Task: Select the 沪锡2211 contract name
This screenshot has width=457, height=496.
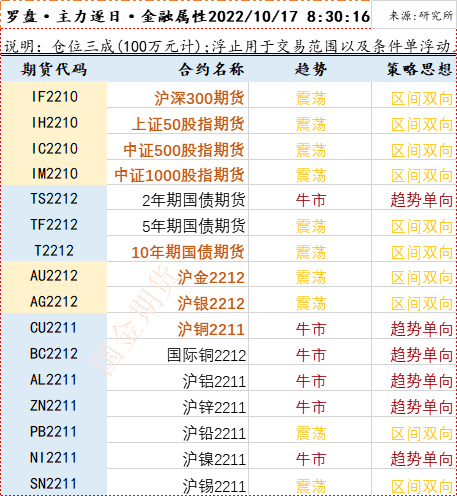Action: pyautogui.click(x=214, y=486)
